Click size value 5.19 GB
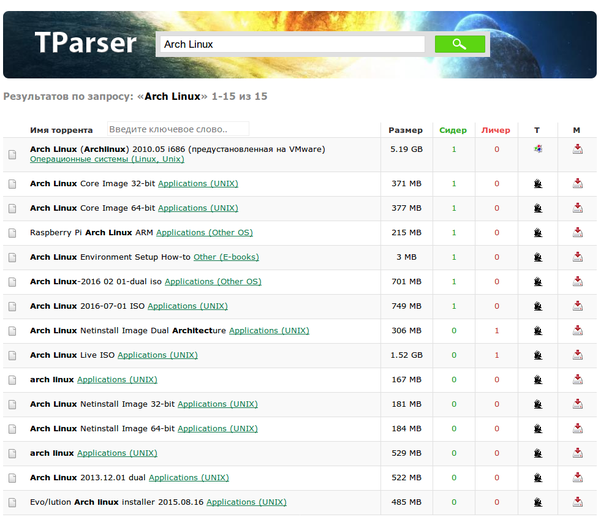Screen dimensions: 609x525 pos(406,149)
